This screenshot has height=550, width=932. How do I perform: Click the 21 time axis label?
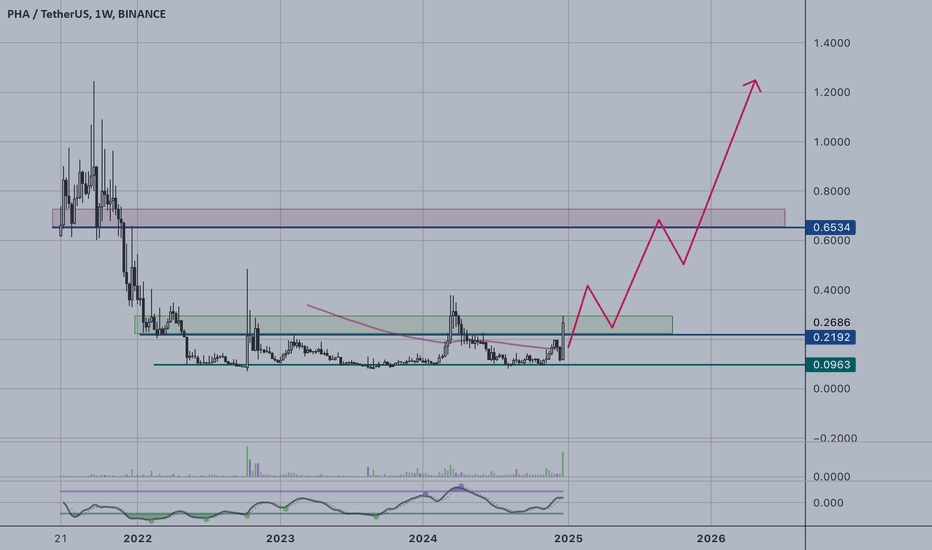coord(60,539)
